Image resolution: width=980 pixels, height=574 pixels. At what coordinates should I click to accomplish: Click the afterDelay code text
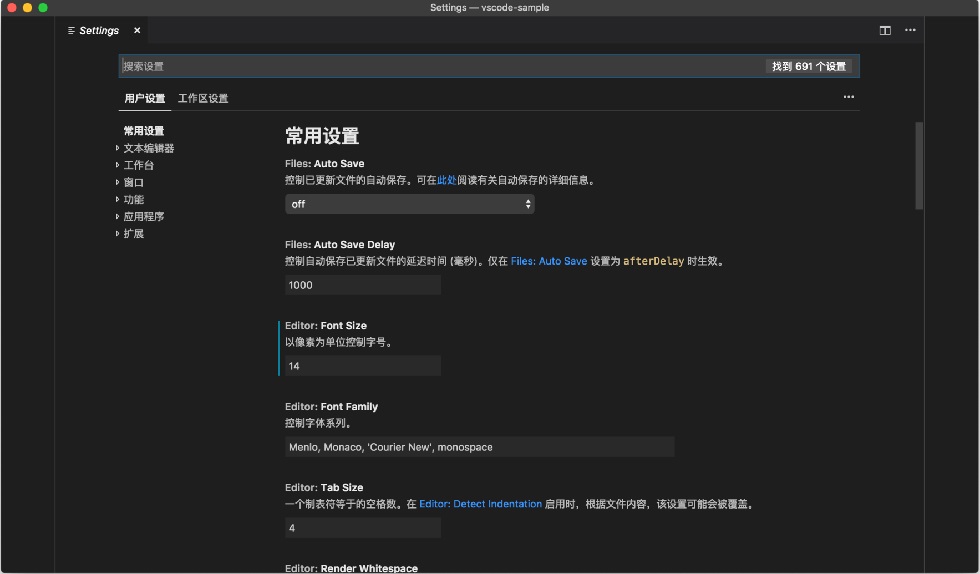(654, 261)
